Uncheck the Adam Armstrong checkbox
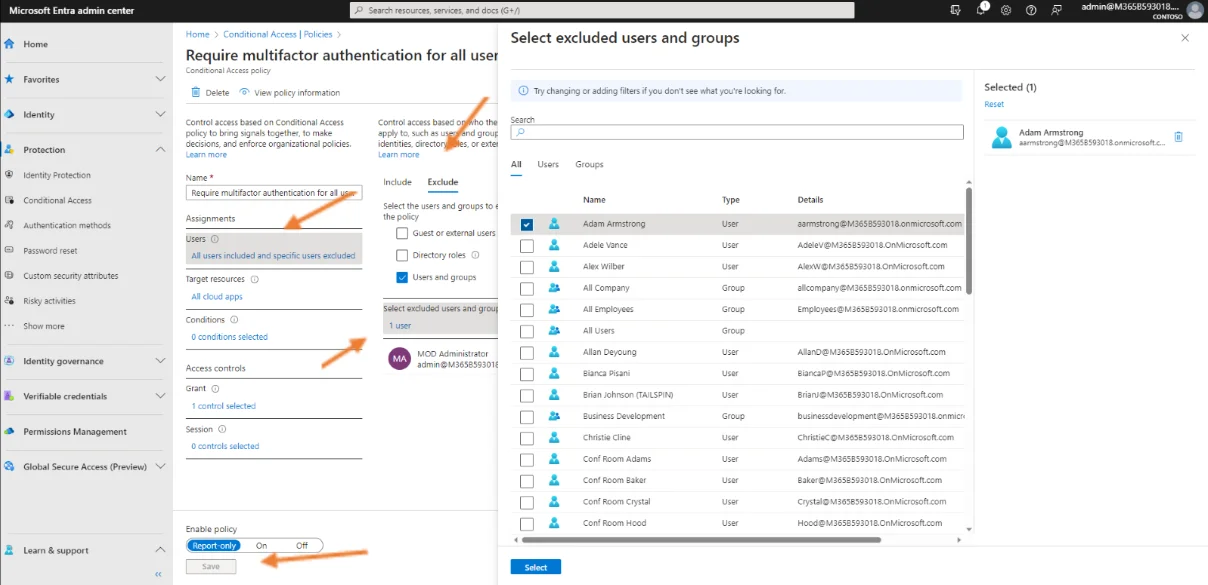1208x585 pixels. (527, 224)
